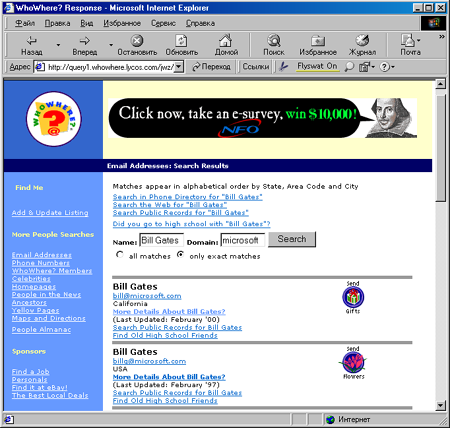Open the Flyswat options dropdown arrow

(x=373, y=67)
